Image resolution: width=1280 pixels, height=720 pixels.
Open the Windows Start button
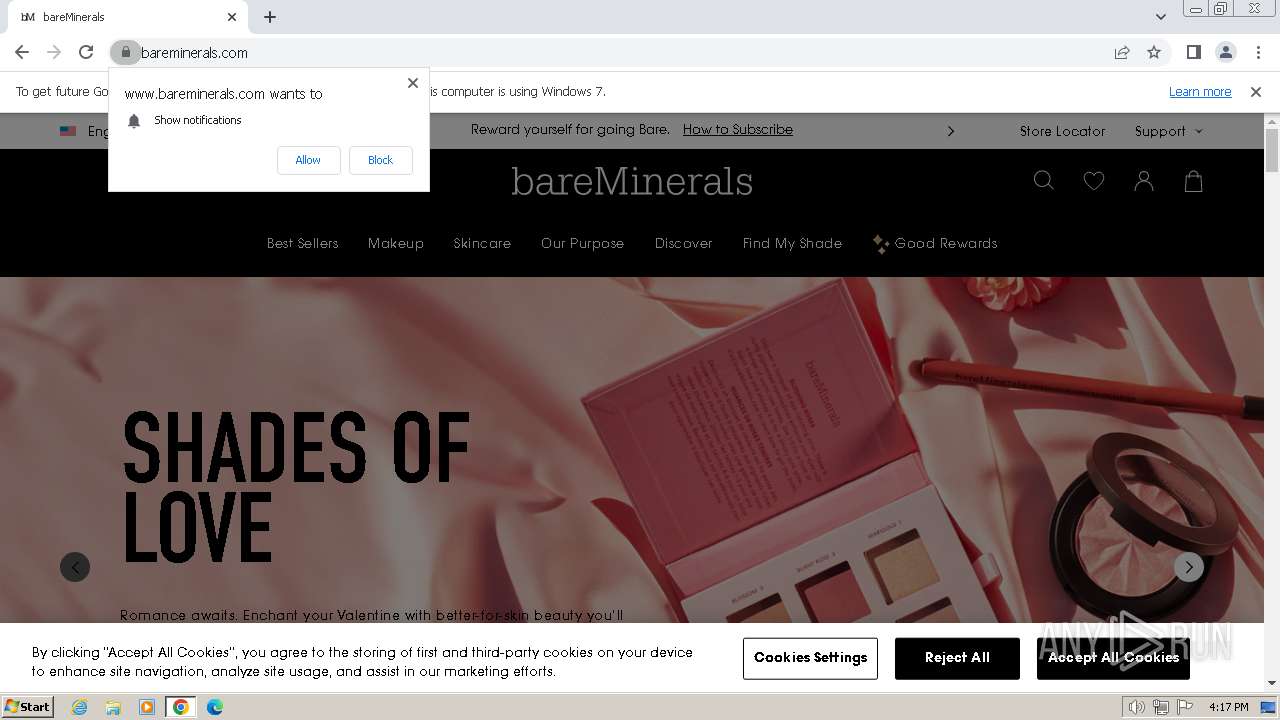click(x=27, y=706)
